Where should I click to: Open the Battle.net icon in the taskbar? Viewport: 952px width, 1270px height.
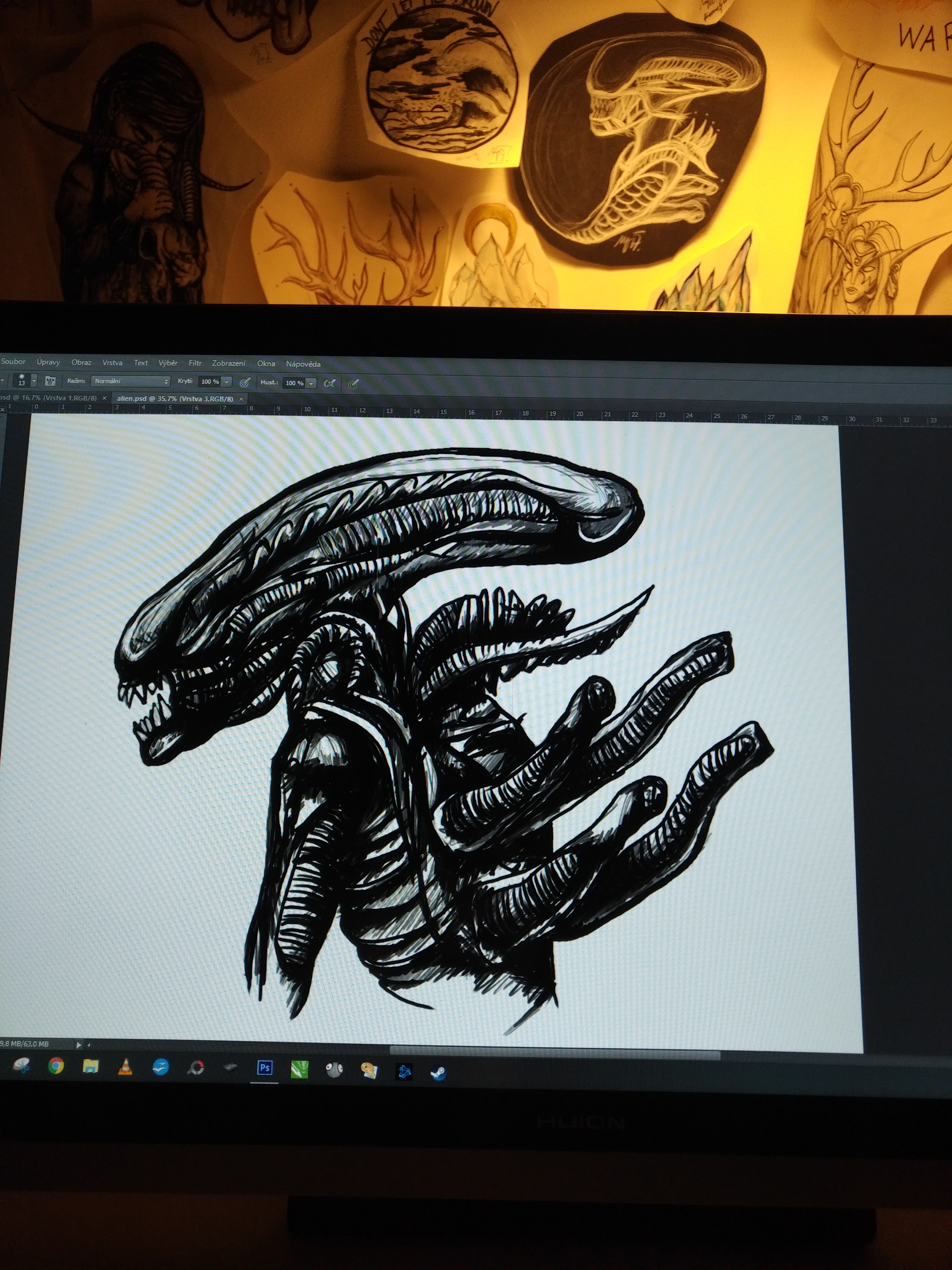coord(404,1071)
